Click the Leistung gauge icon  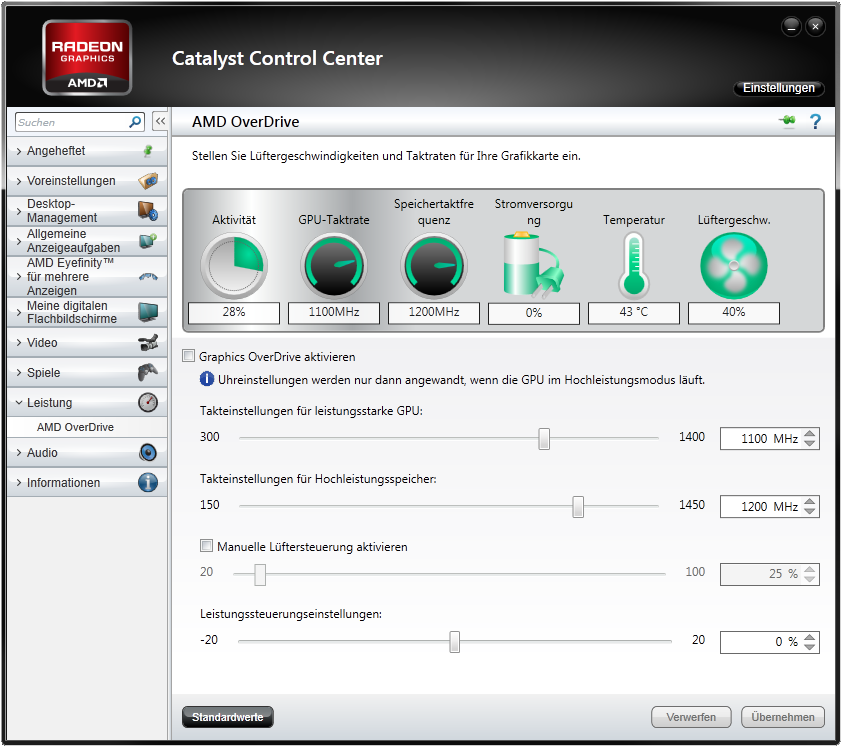tap(148, 402)
